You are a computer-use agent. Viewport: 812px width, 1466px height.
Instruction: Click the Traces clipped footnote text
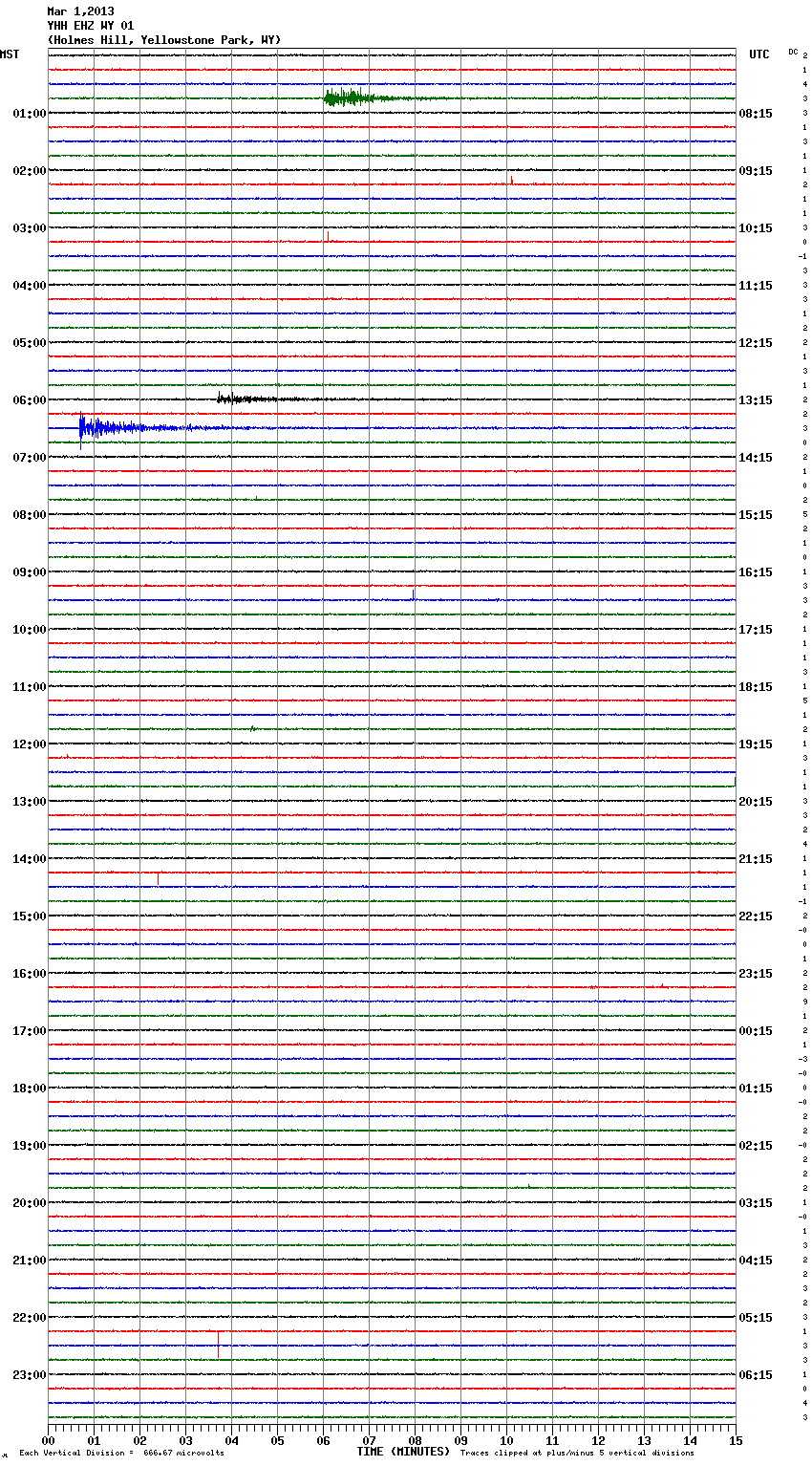(x=577, y=1453)
